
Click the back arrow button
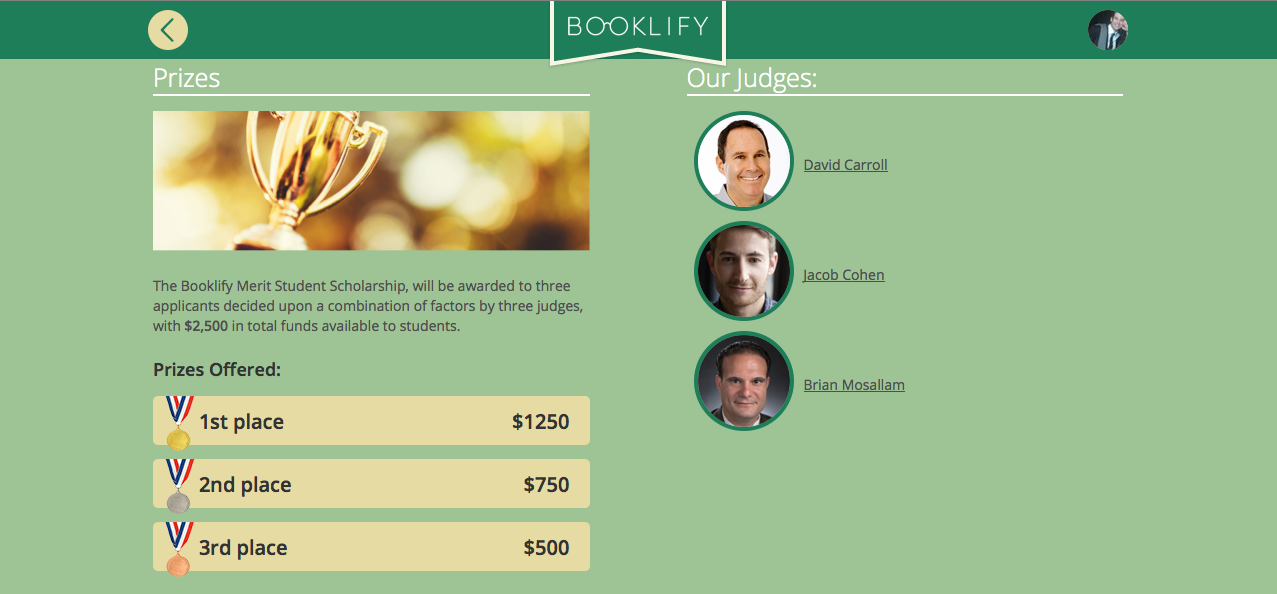click(x=168, y=30)
